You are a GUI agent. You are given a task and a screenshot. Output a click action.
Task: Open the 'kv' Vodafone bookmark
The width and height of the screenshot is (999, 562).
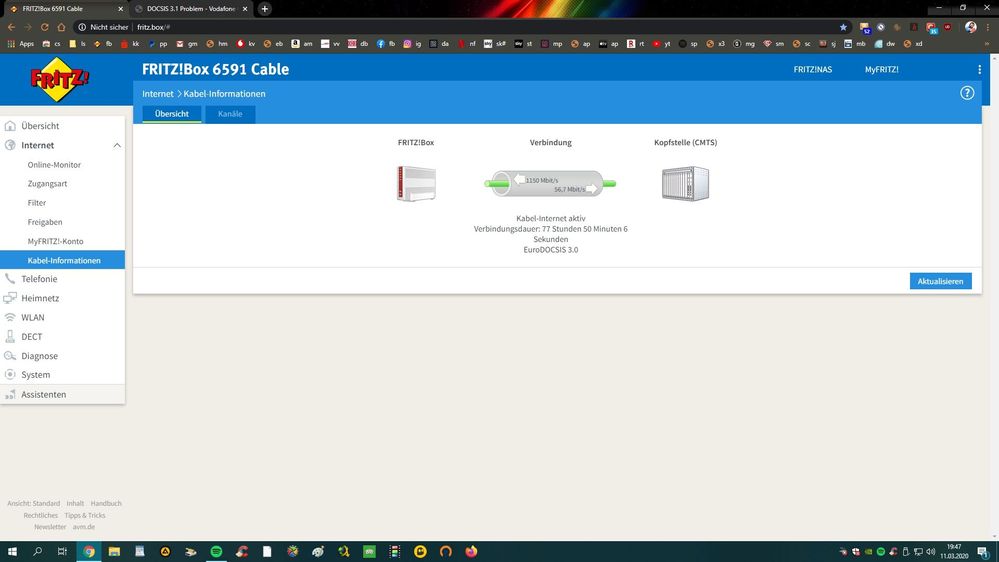click(246, 44)
